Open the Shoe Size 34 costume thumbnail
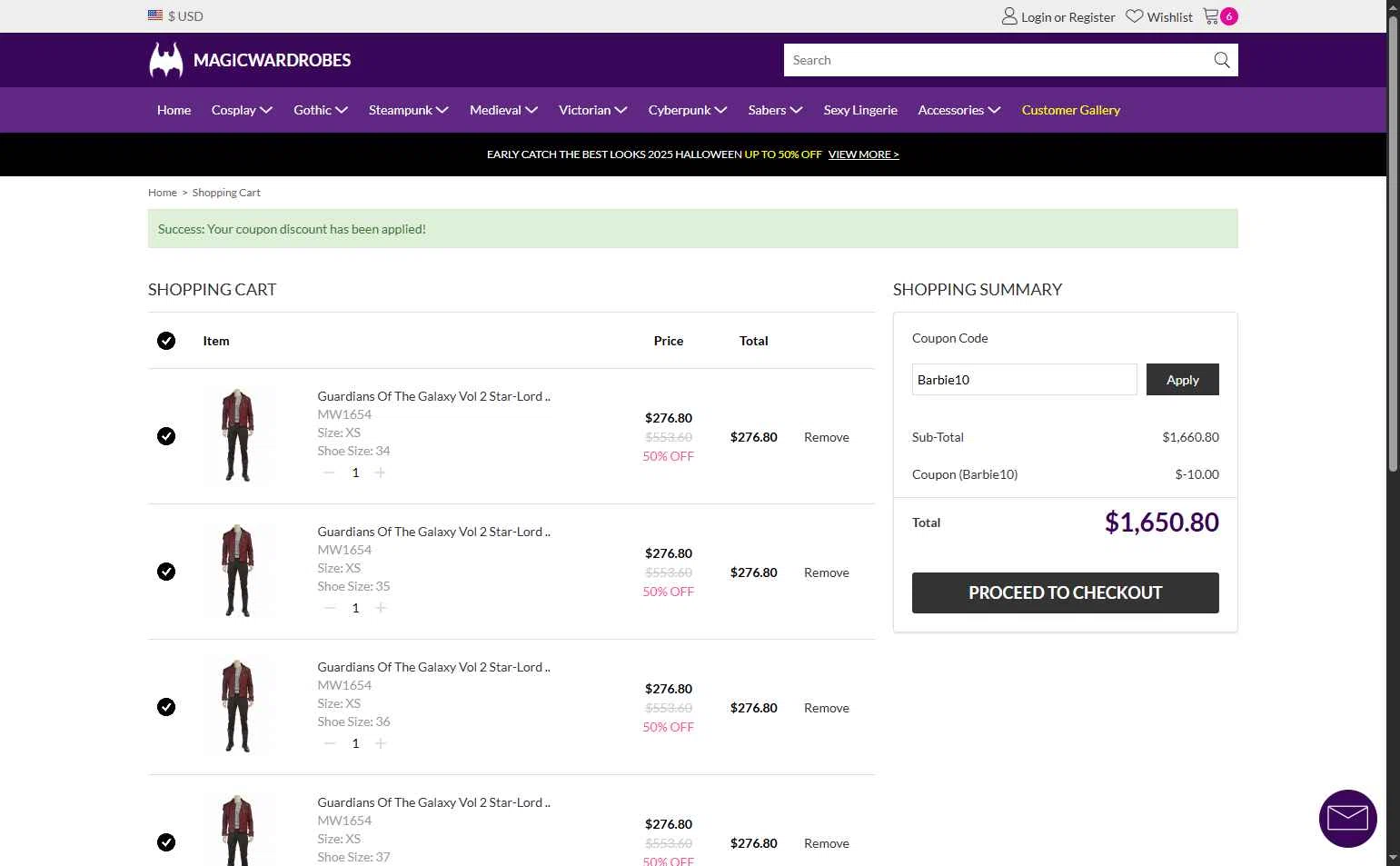The image size is (1400, 866). pos(238,435)
